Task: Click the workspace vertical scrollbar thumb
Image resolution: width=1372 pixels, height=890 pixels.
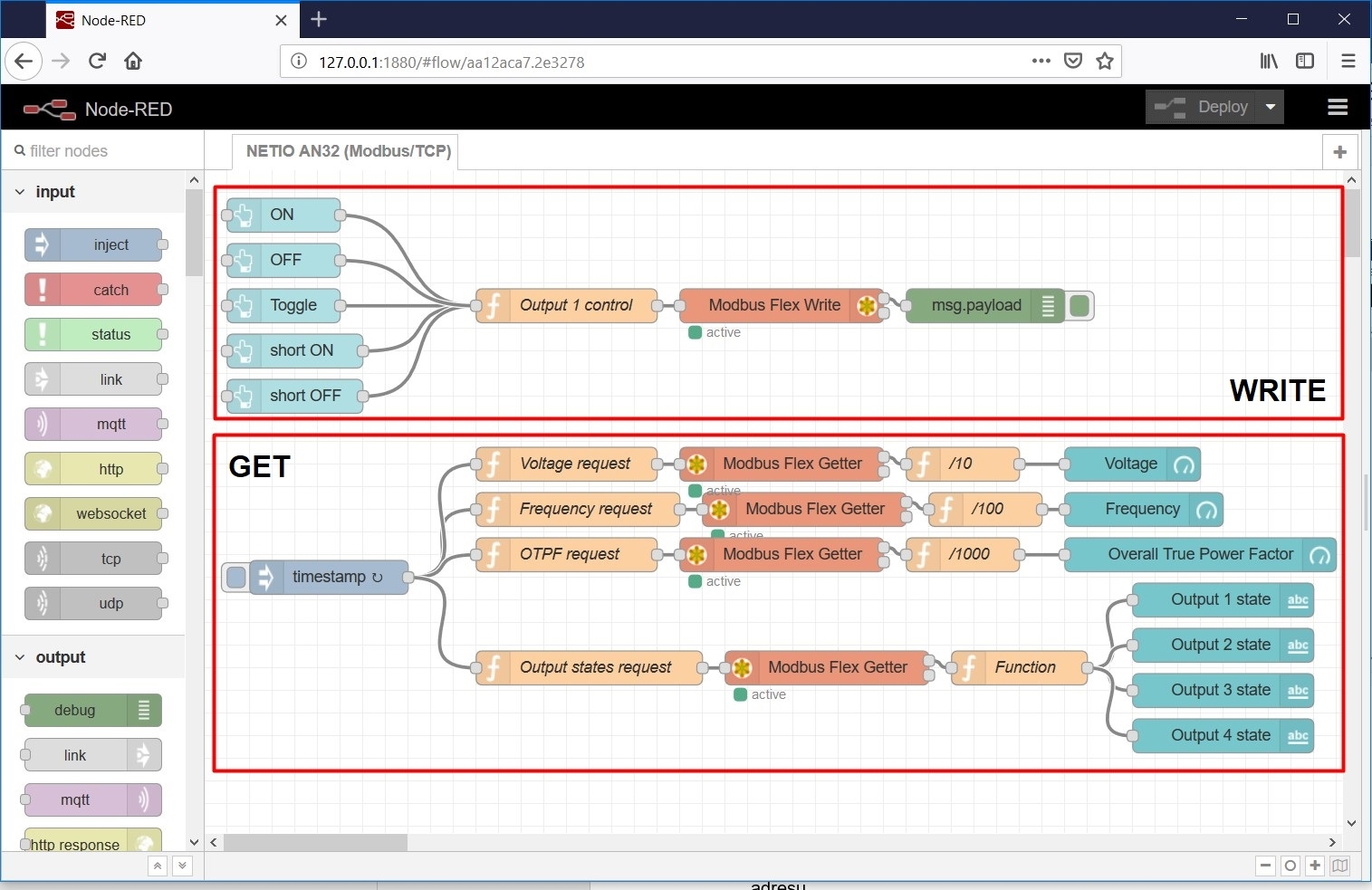Action: pos(1352,224)
